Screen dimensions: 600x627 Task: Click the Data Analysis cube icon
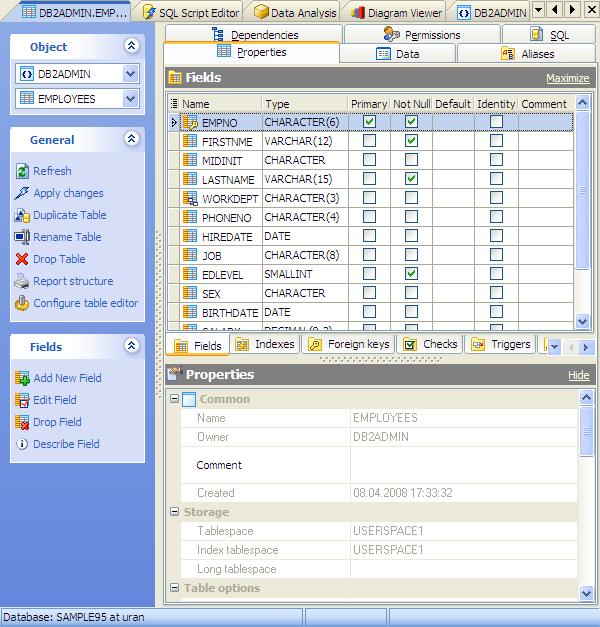coord(261,12)
